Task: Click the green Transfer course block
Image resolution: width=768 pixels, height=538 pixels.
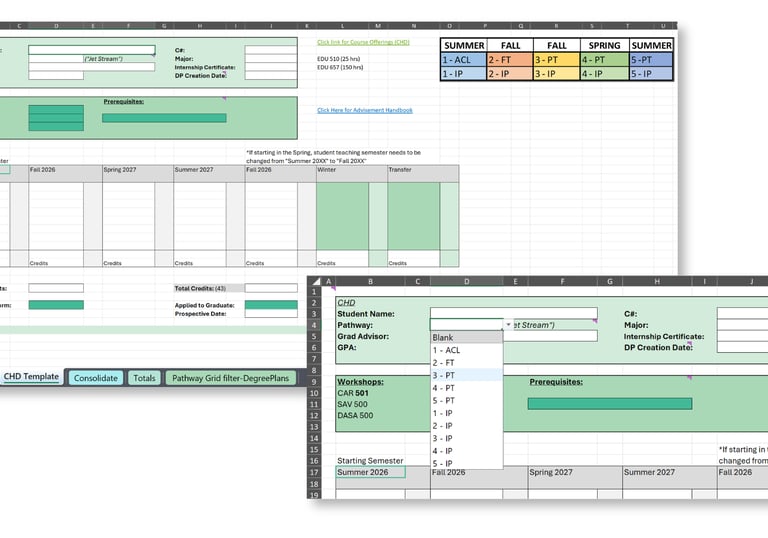Action: tap(413, 216)
